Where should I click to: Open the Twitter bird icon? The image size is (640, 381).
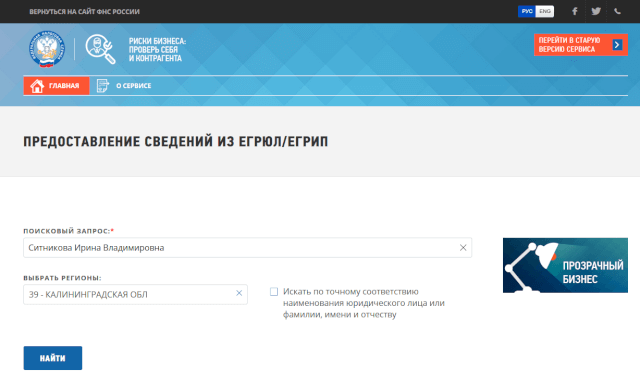point(596,11)
